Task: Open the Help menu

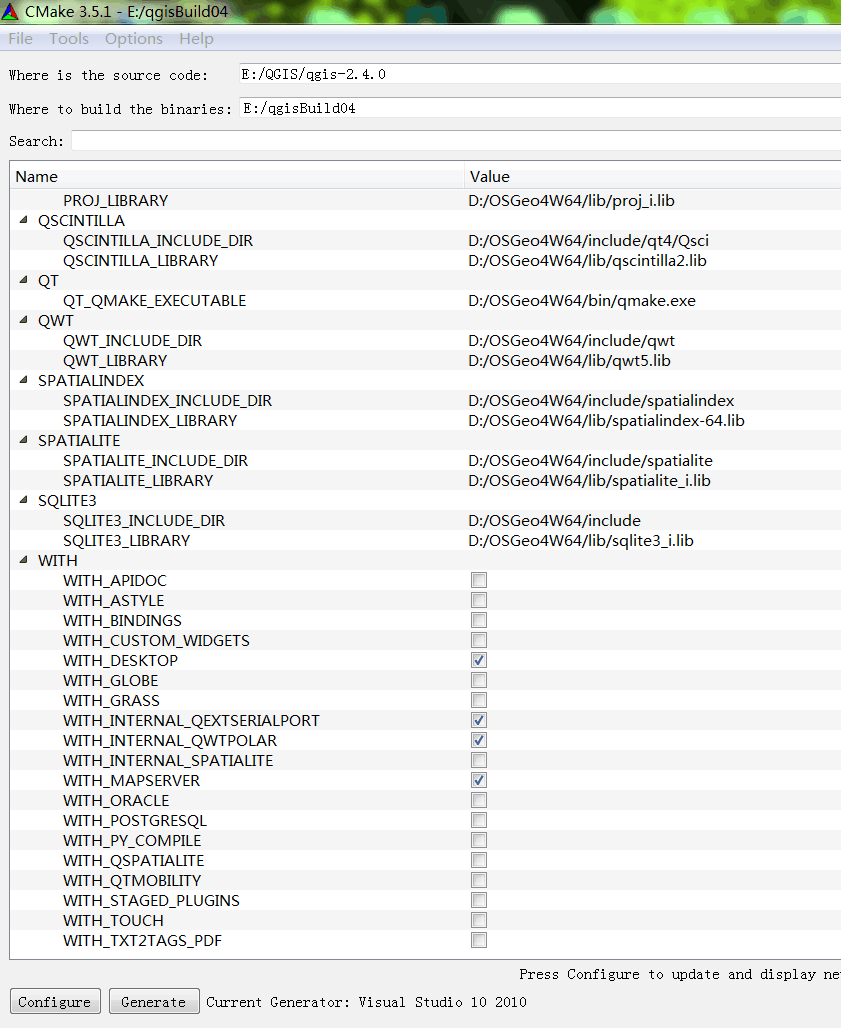Action: 196,39
